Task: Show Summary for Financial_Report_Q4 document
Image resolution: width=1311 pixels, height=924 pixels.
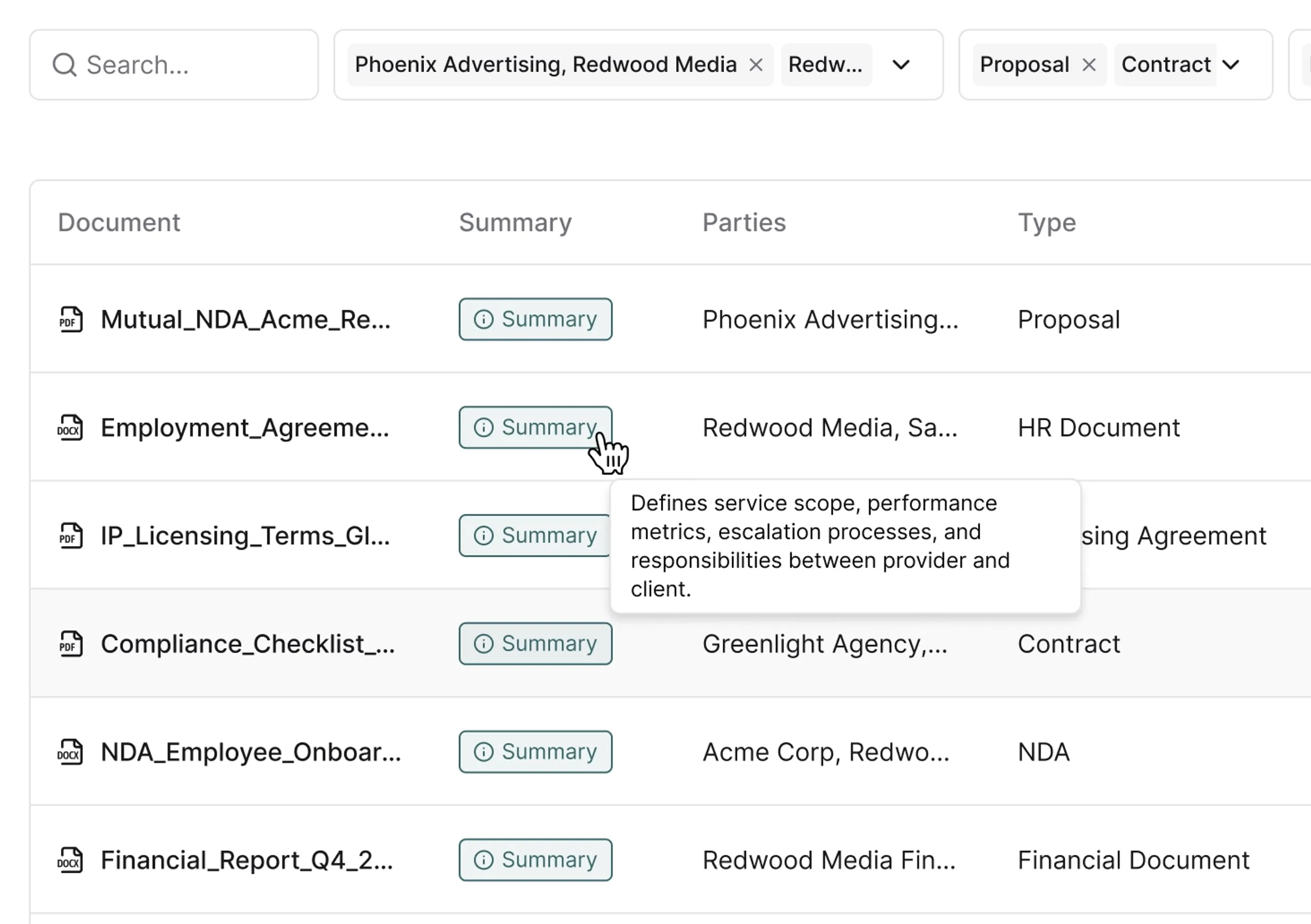Action: click(535, 860)
